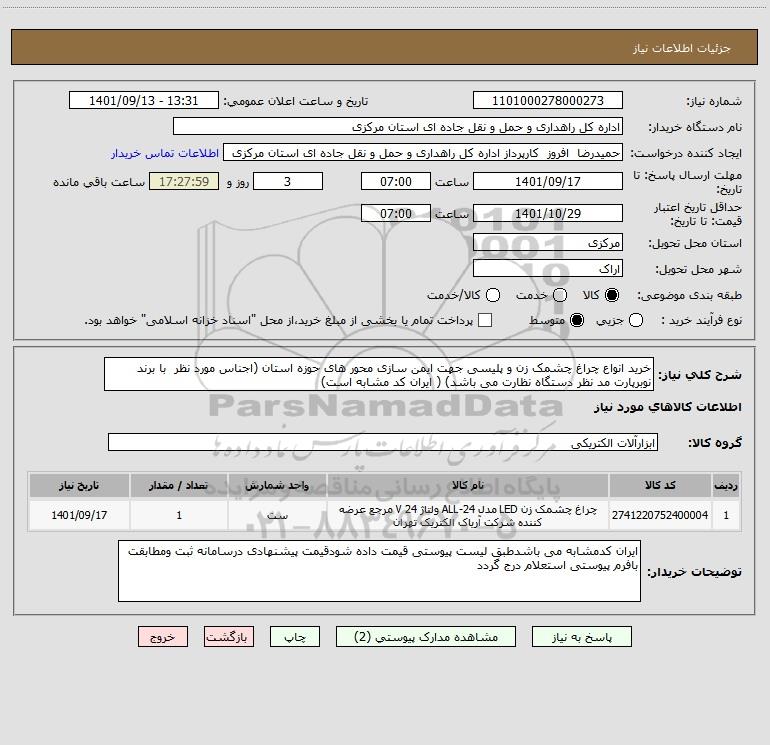
Task: Click the بازگشت back button
Action: [x=229, y=637]
